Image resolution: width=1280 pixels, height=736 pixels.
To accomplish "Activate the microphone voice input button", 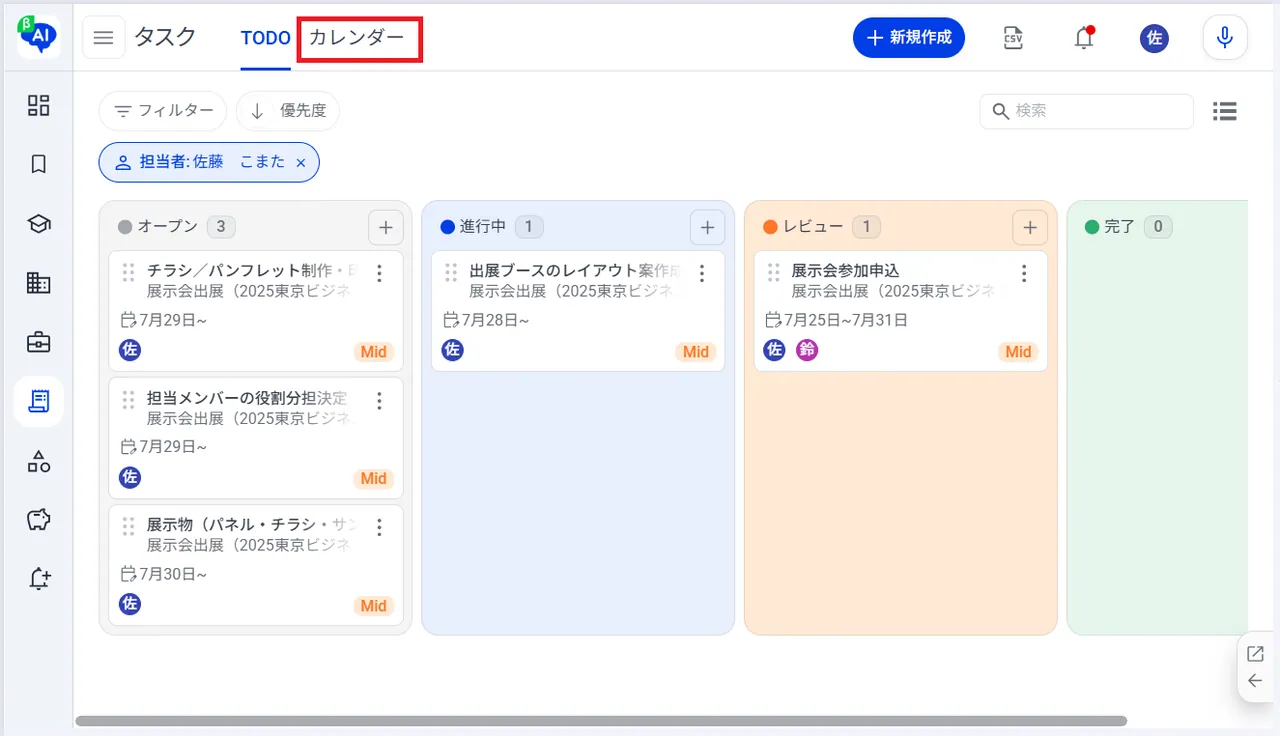I will pos(1225,38).
